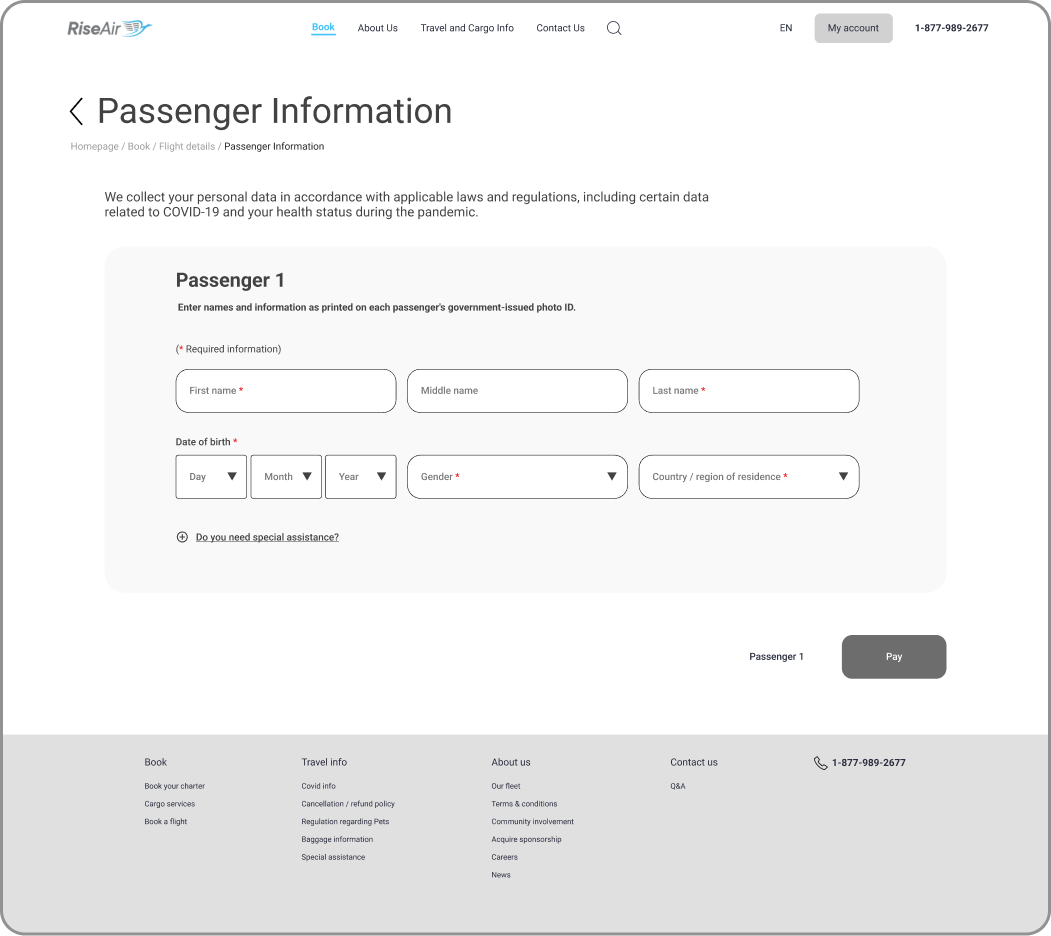Screen dimensions: 1051x936
Task: Click the back arrow beside Passenger Information
Action: 76,111
